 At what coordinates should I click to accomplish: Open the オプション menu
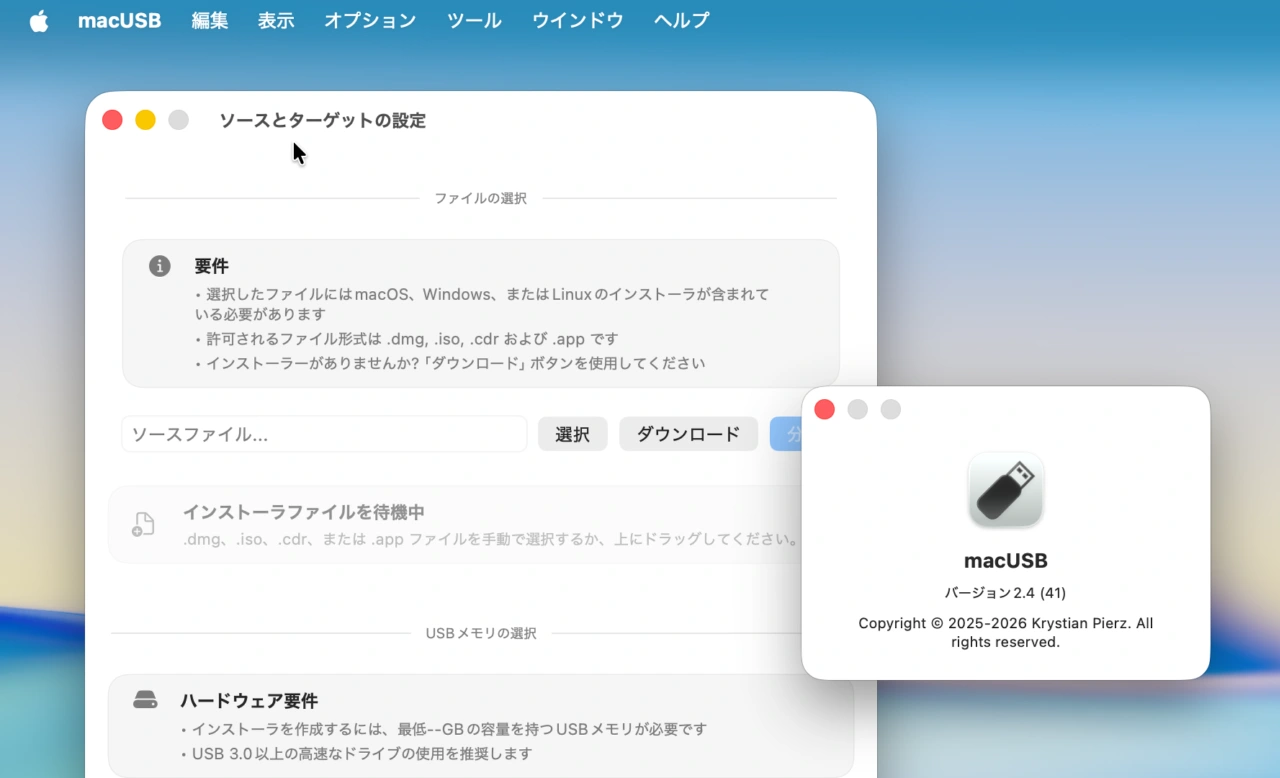pyautogui.click(x=370, y=21)
